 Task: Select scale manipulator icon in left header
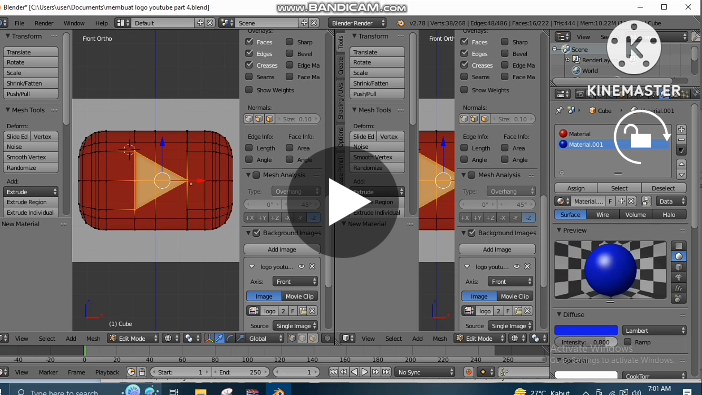click(240, 339)
